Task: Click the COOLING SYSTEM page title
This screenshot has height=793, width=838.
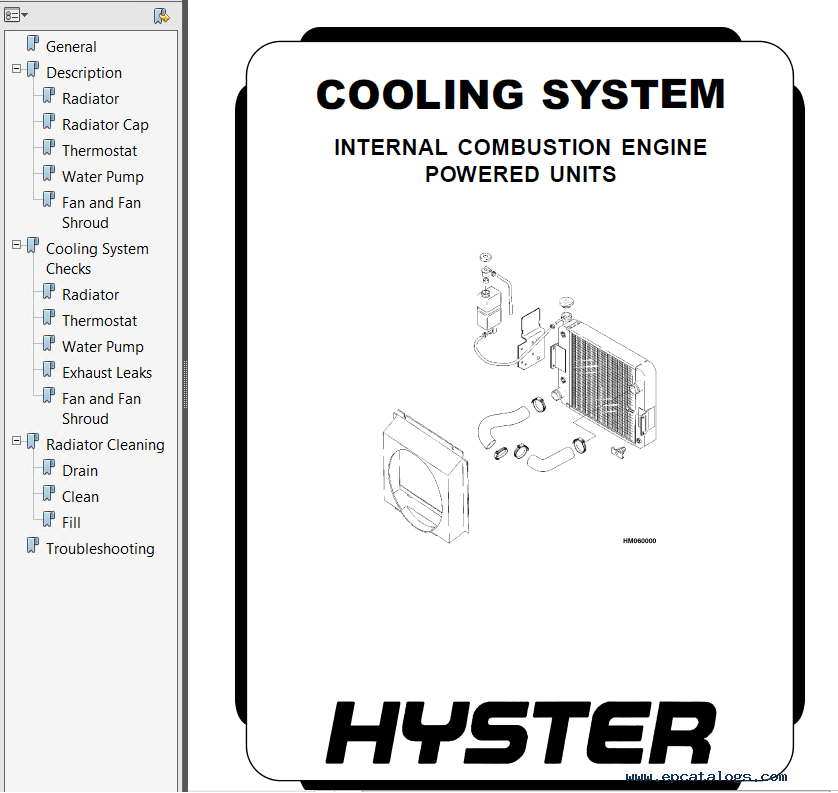Action: tap(521, 95)
